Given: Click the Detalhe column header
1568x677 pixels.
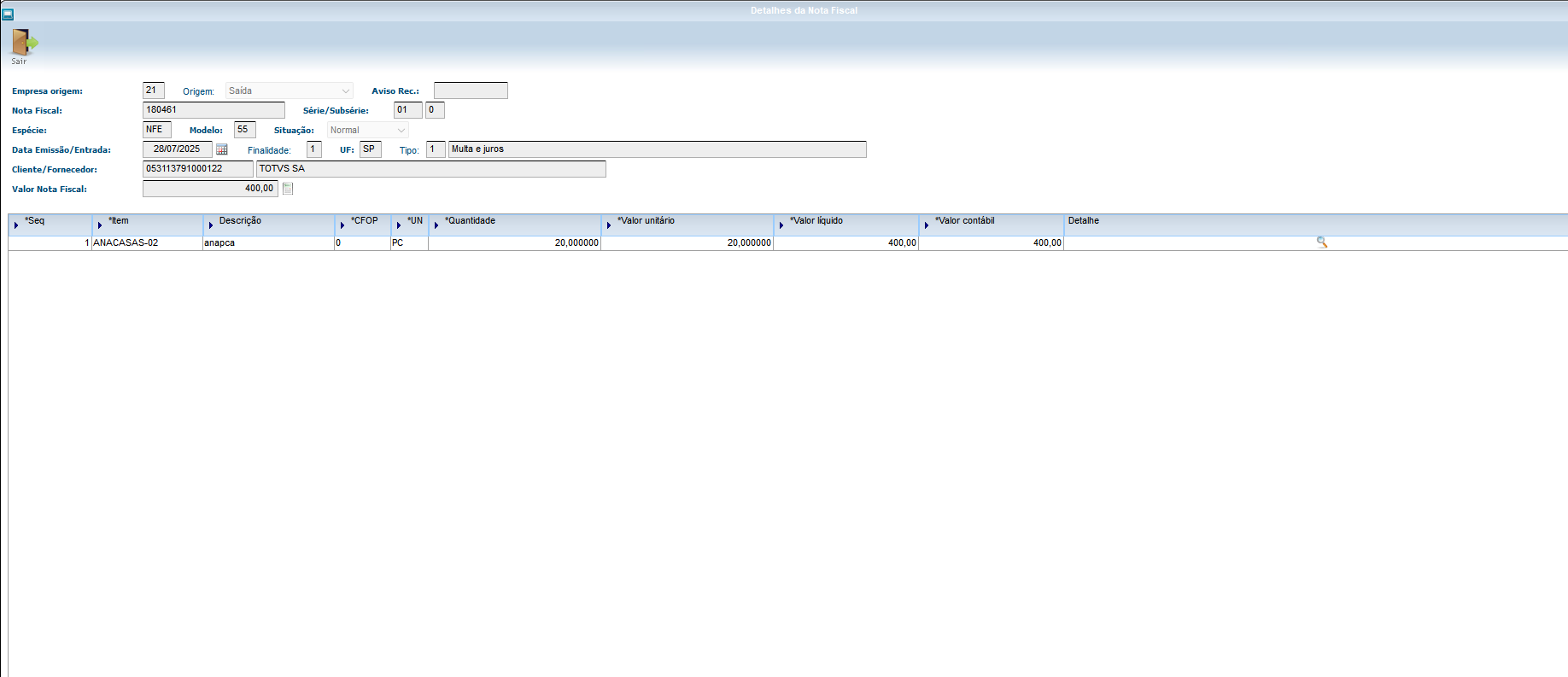Looking at the screenshot, I should (1316, 225).
